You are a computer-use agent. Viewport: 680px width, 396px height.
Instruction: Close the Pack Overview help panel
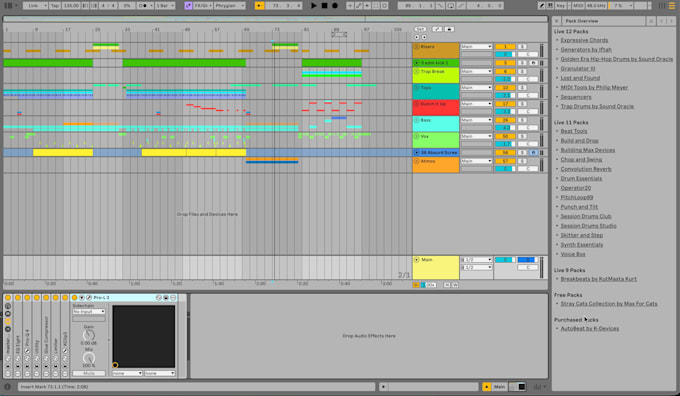(557, 21)
